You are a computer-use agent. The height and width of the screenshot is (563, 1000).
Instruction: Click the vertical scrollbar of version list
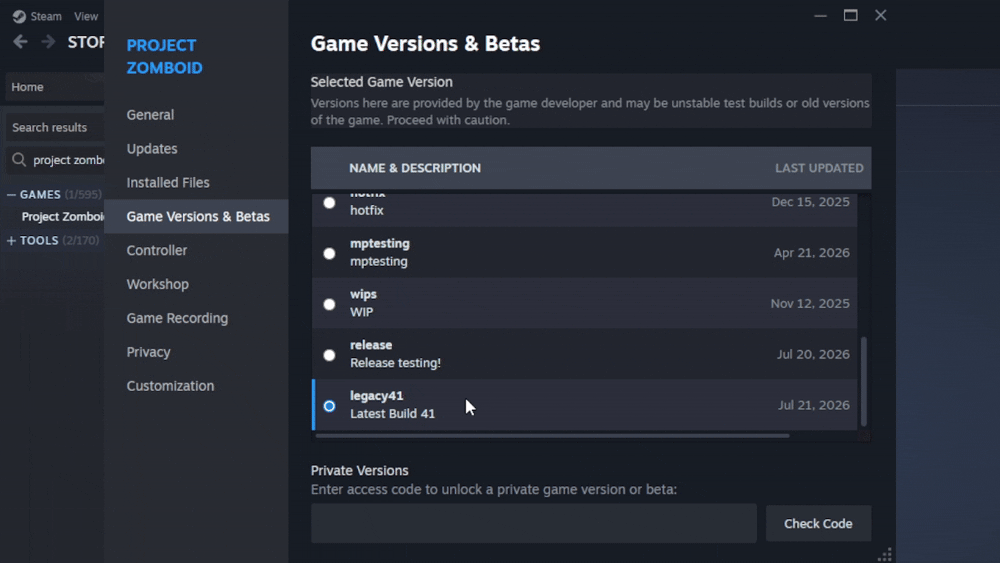click(x=864, y=381)
